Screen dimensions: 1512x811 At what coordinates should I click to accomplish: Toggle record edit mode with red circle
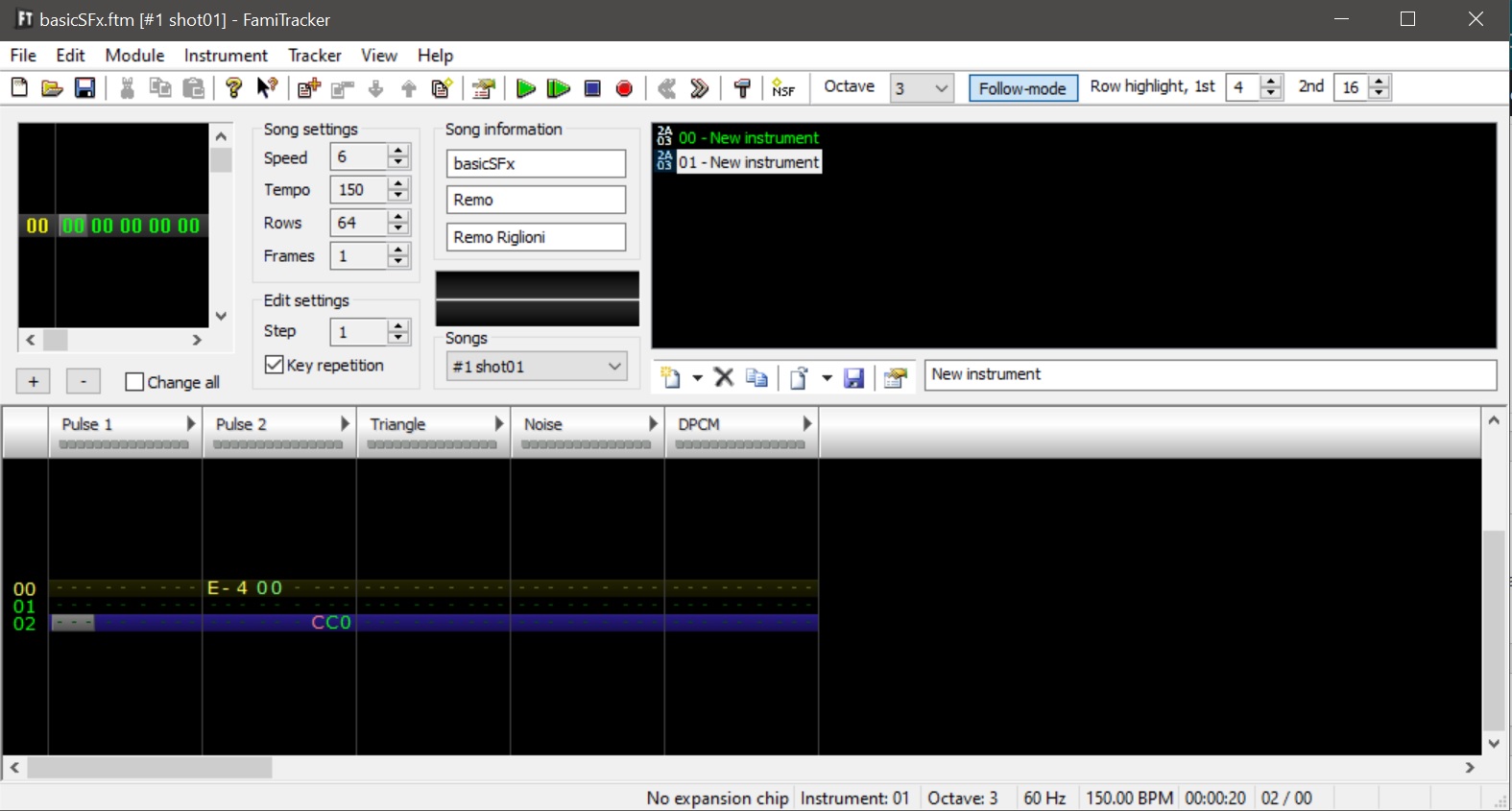pos(625,88)
